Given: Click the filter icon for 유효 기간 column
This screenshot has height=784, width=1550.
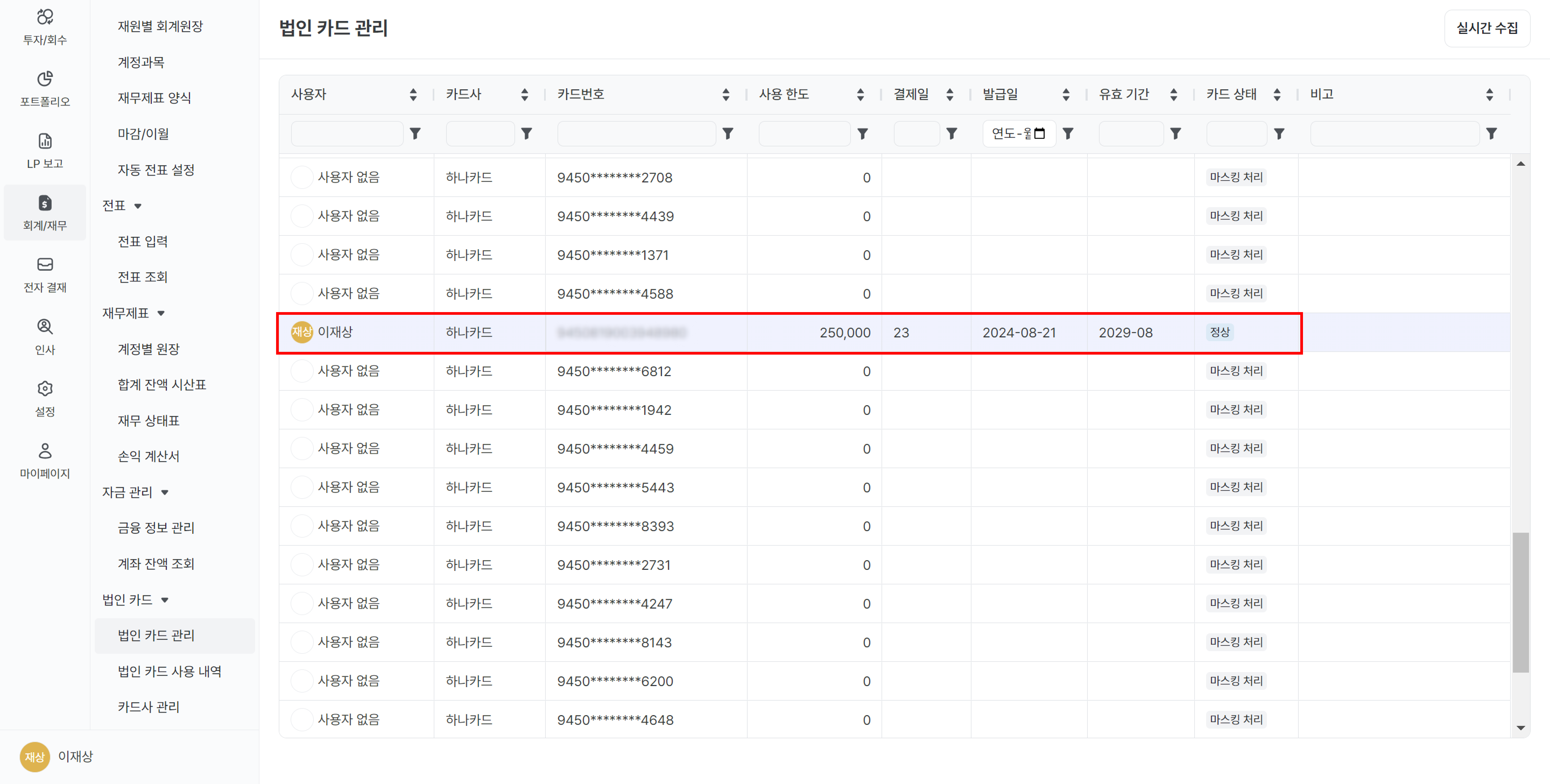Looking at the screenshot, I should (1175, 133).
